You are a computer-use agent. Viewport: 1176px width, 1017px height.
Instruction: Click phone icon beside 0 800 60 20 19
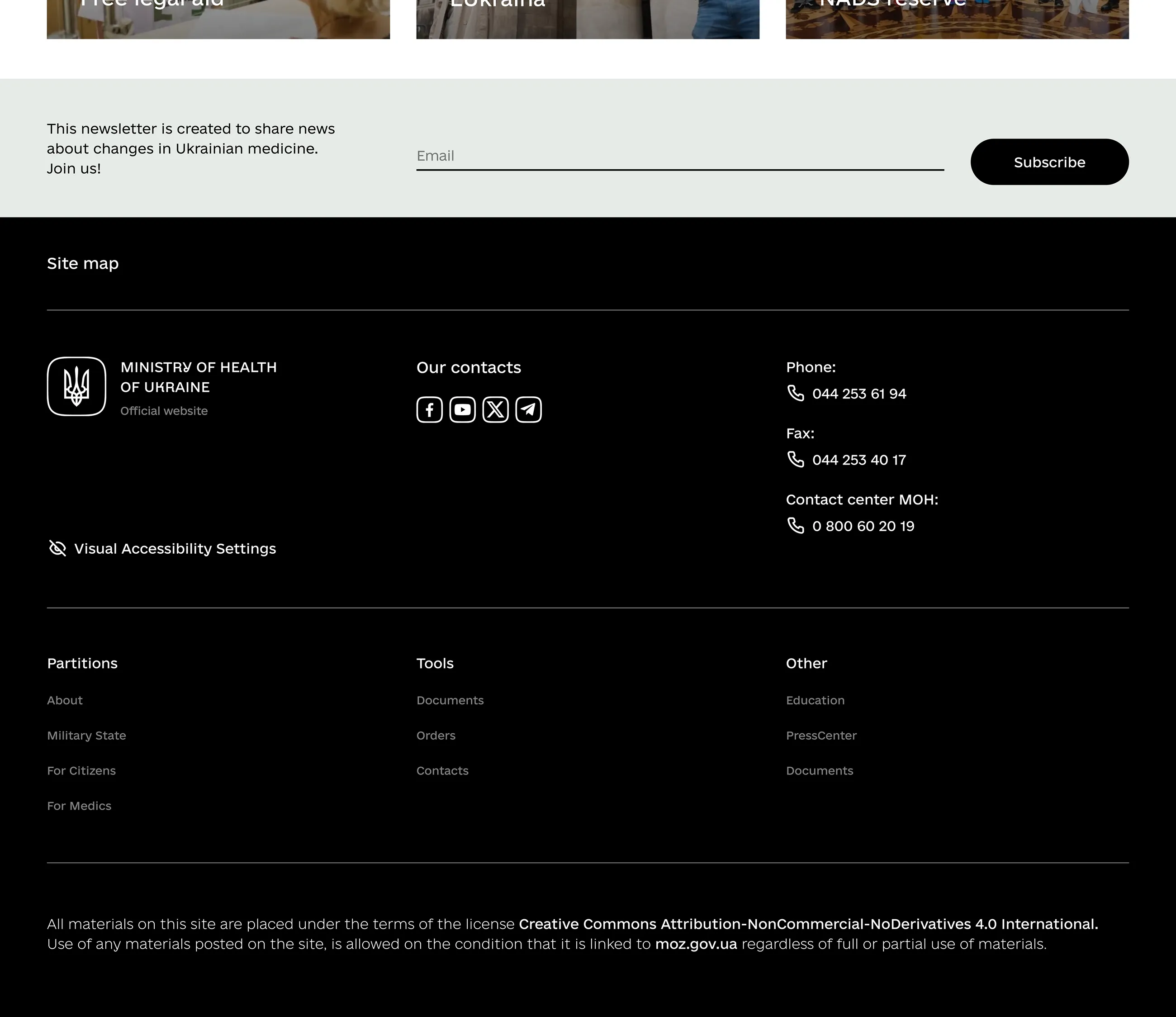796,525
